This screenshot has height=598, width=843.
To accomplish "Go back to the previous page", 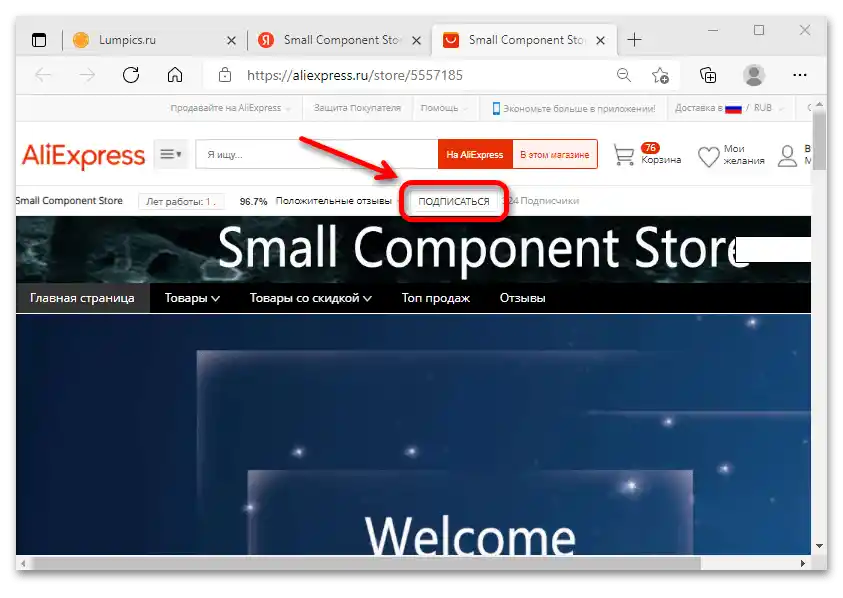I will pyautogui.click(x=43, y=75).
